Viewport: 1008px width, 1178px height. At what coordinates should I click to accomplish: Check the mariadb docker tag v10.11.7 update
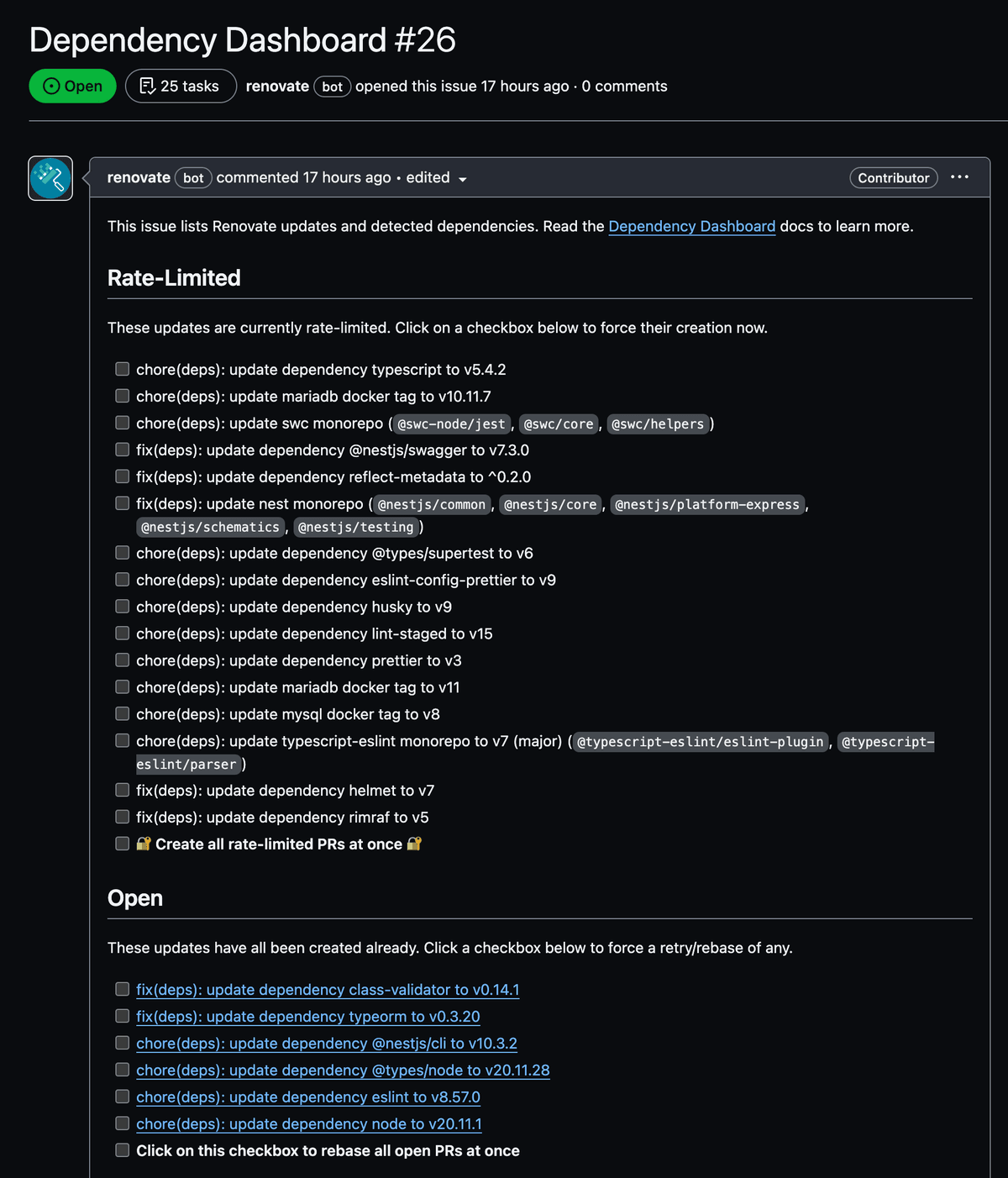pos(122,396)
